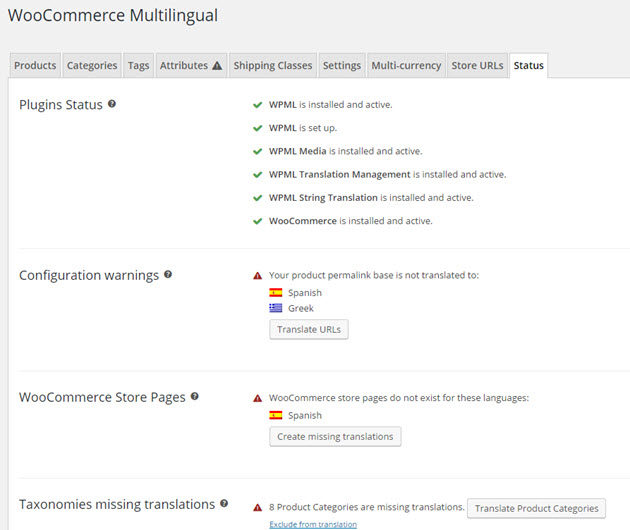The image size is (630, 530).
Task: Click Create missing translations button
Action: click(x=335, y=436)
